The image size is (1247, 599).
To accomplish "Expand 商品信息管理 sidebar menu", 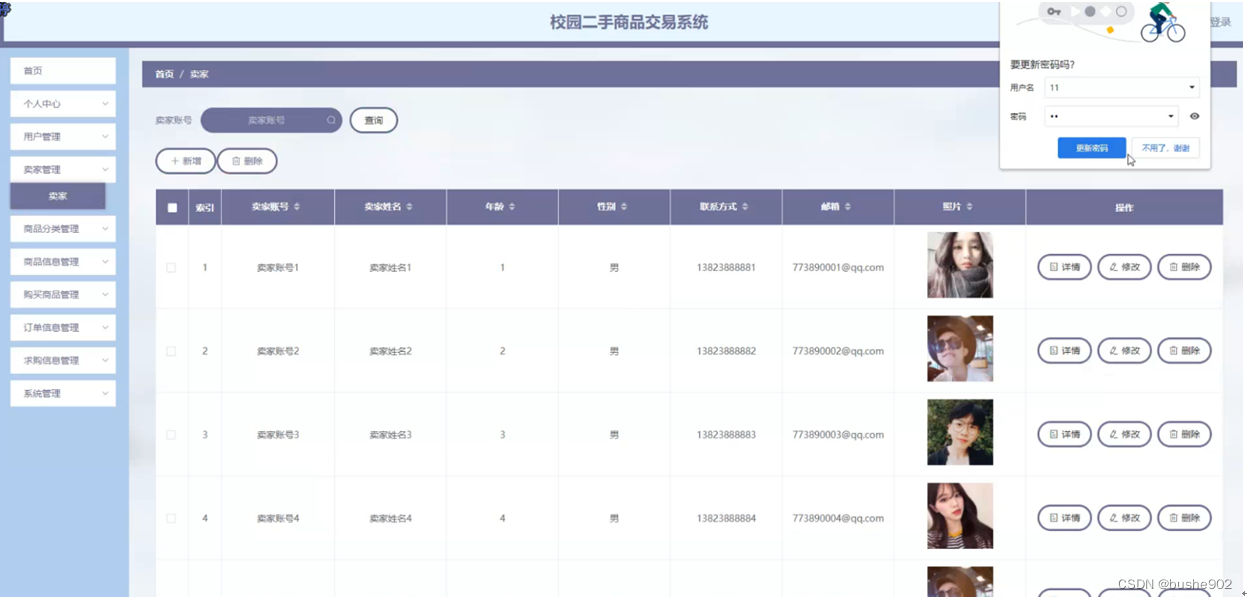I will [x=63, y=262].
